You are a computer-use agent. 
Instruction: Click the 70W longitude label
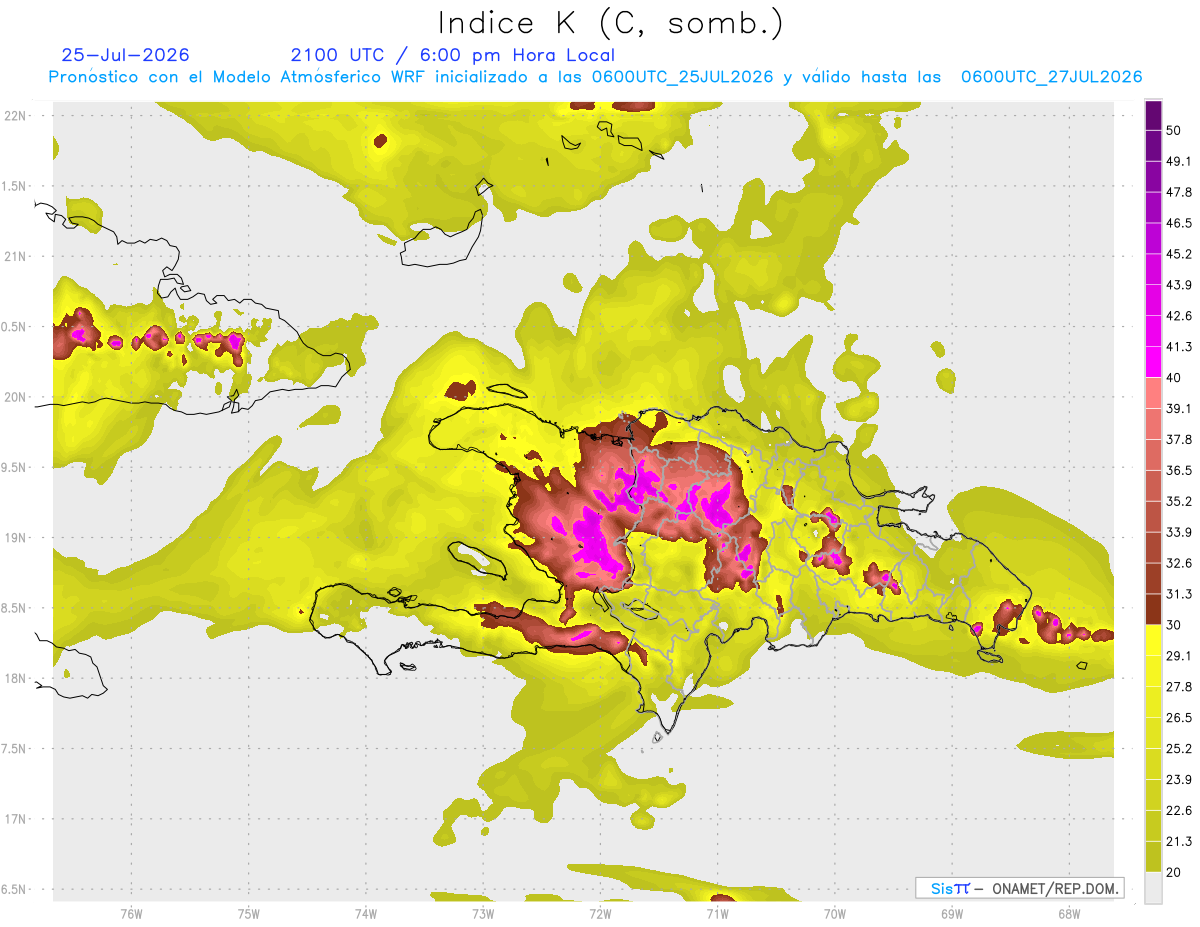[835, 914]
